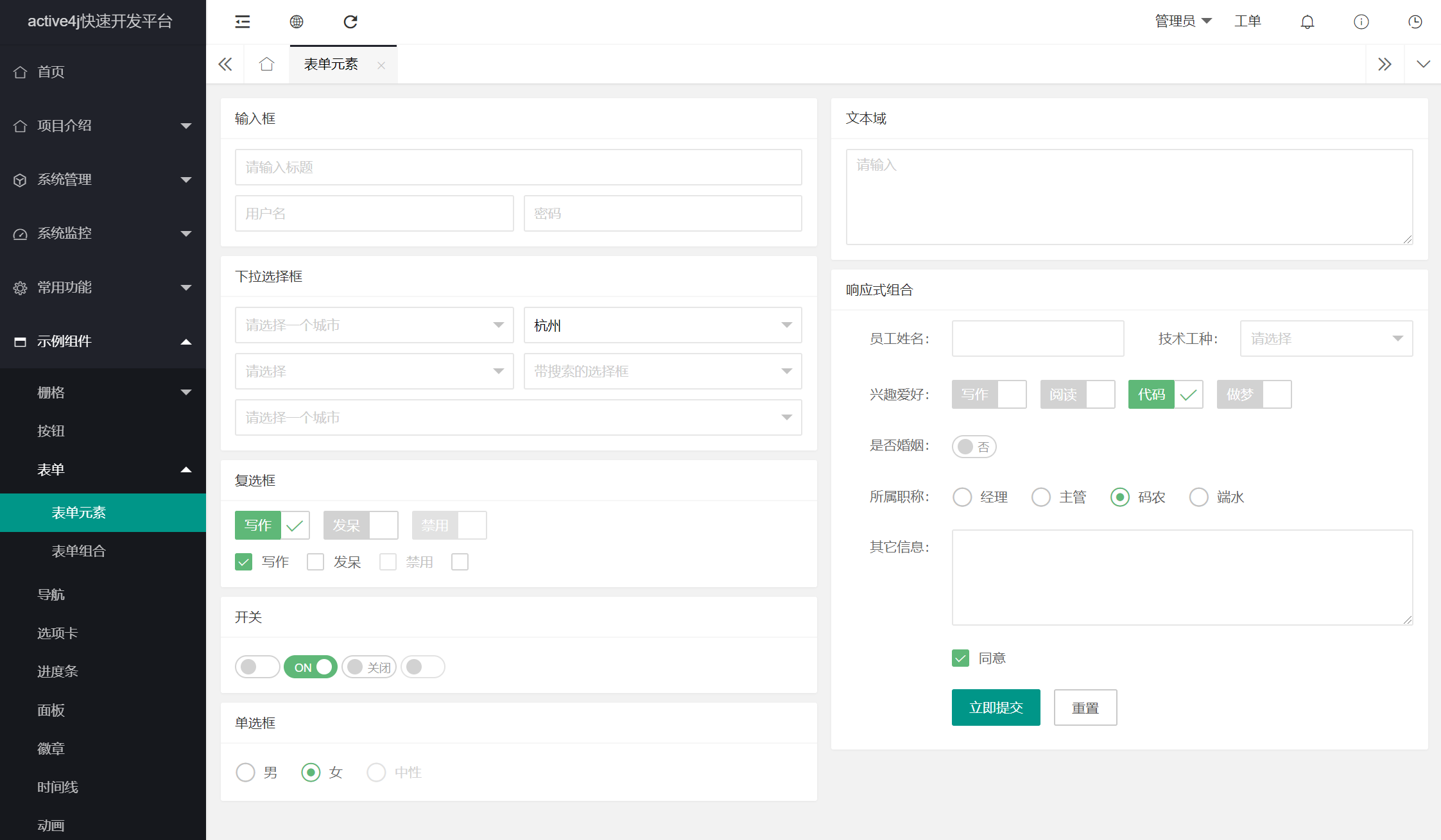The width and height of the screenshot is (1441, 840).
Task: Open the 徽章 sidebar item
Action: click(x=103, y=749)
